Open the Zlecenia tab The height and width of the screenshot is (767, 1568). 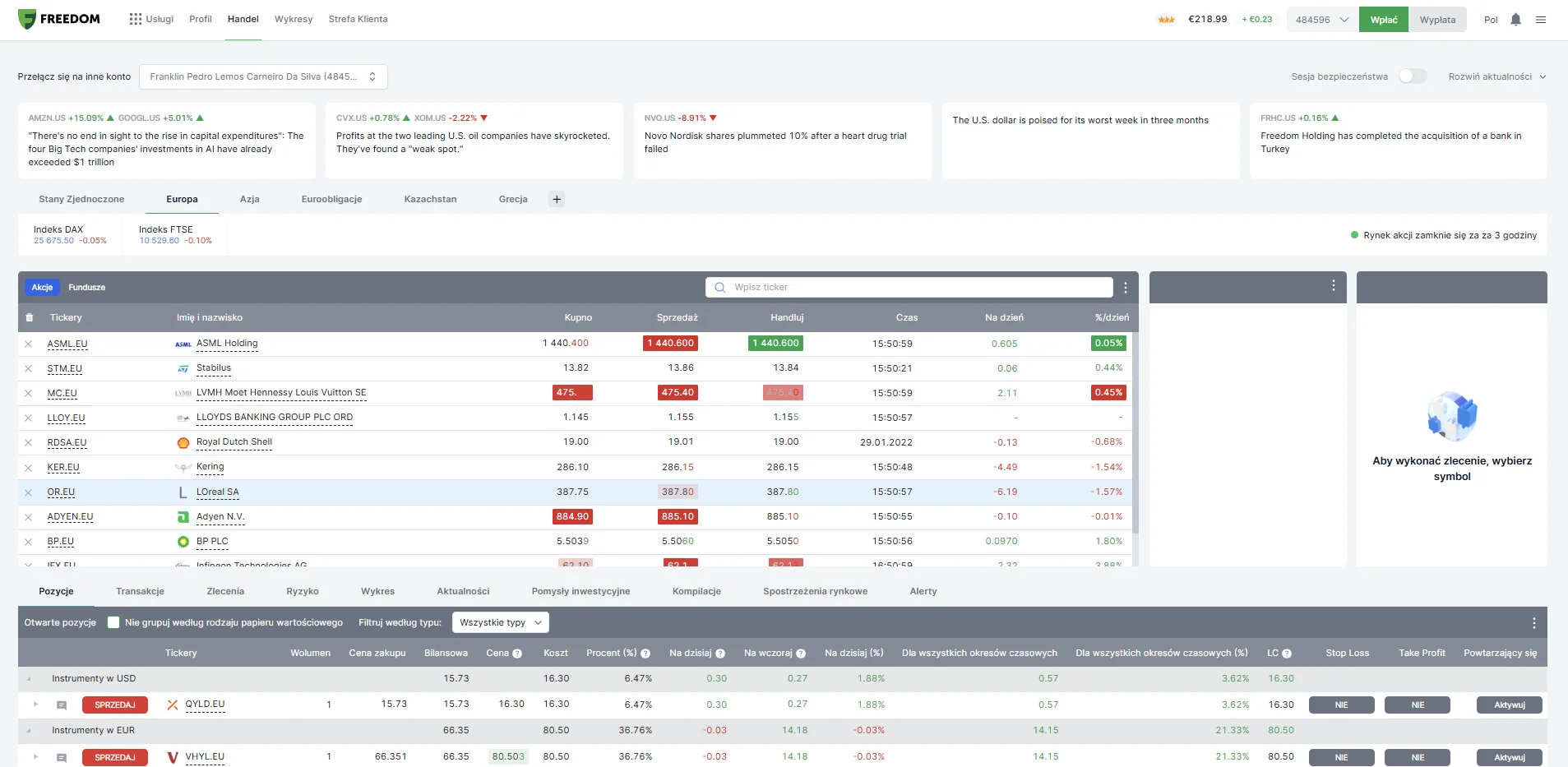[x=225, y=591]
